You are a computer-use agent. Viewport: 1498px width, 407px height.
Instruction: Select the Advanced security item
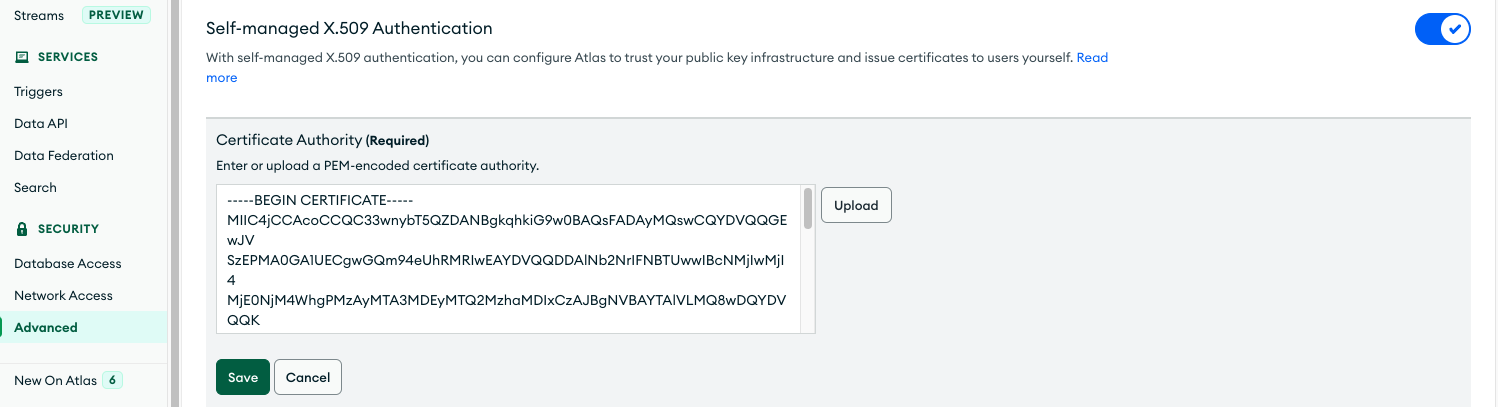coord(46,327)
